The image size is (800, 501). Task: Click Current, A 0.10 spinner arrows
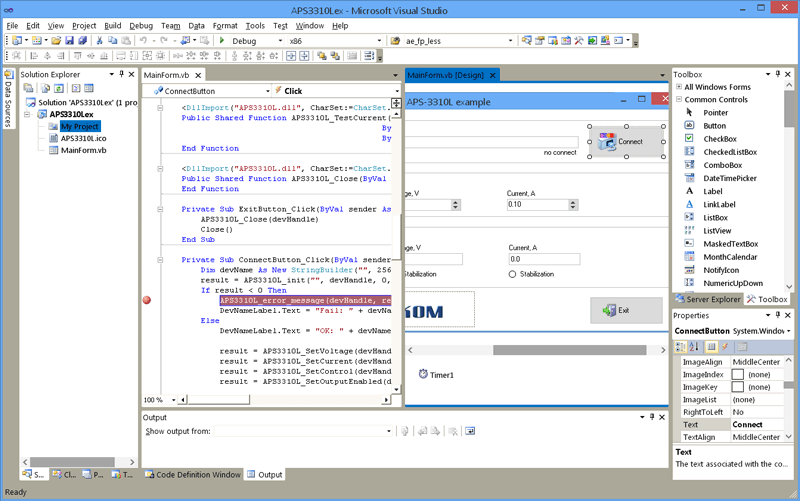573,205
